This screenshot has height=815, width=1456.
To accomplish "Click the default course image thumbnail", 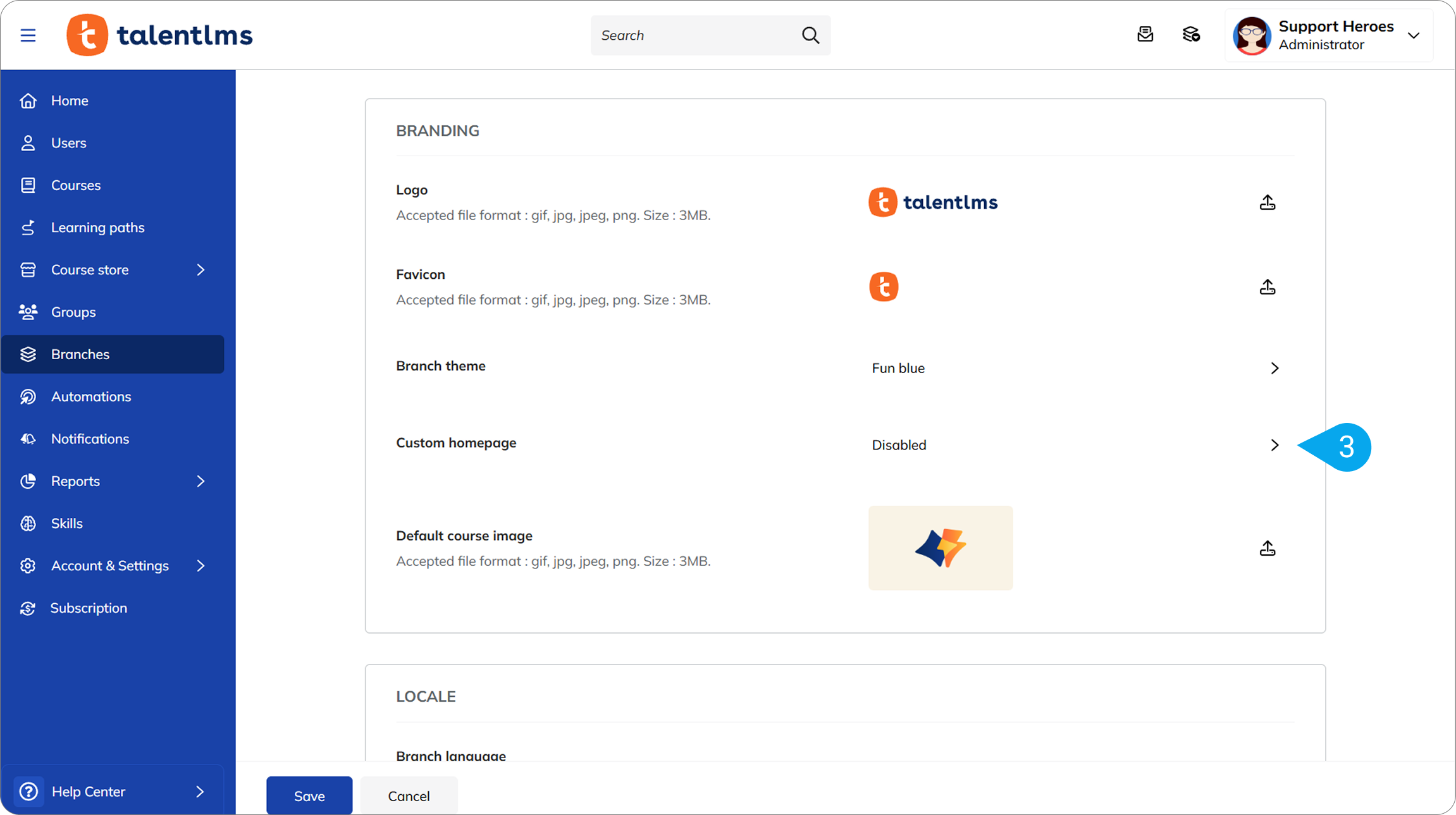I will (940, 548).
